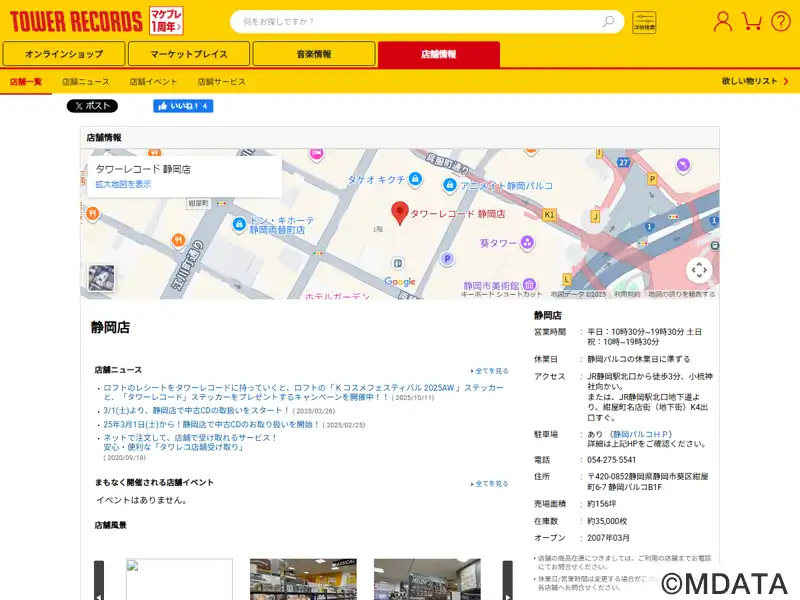Click the phone number 054-275-5541
This screenshot has height=600, width=800.
click(611, 460)
